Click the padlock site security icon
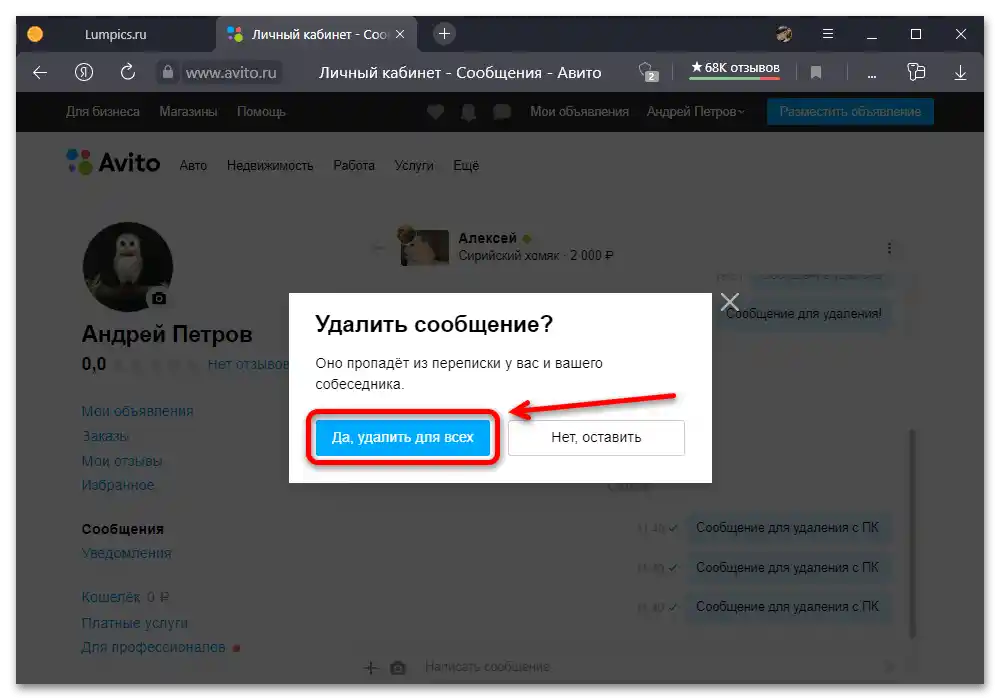 168,72
